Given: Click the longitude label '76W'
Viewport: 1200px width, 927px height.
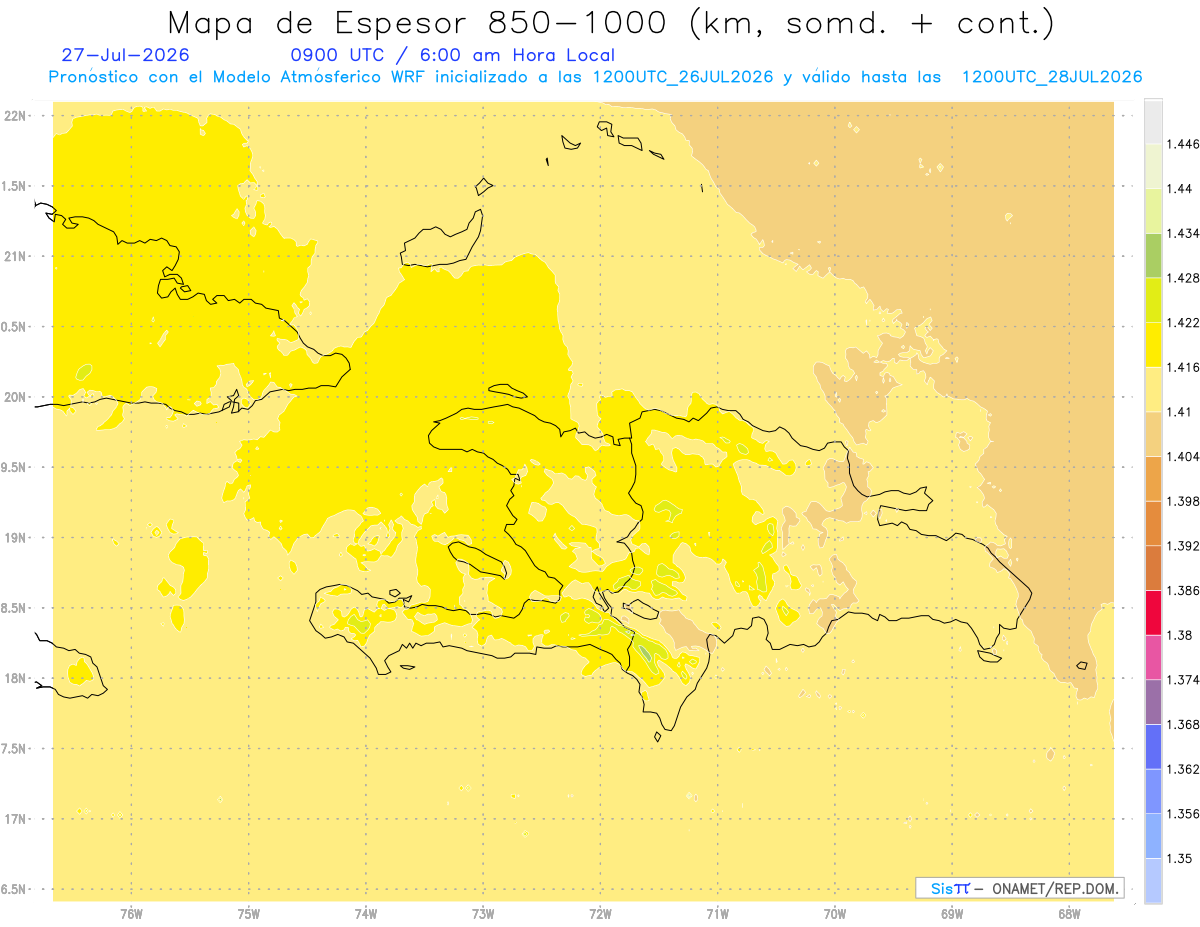Looking at the screenshot, I should (x=131, y=913).
